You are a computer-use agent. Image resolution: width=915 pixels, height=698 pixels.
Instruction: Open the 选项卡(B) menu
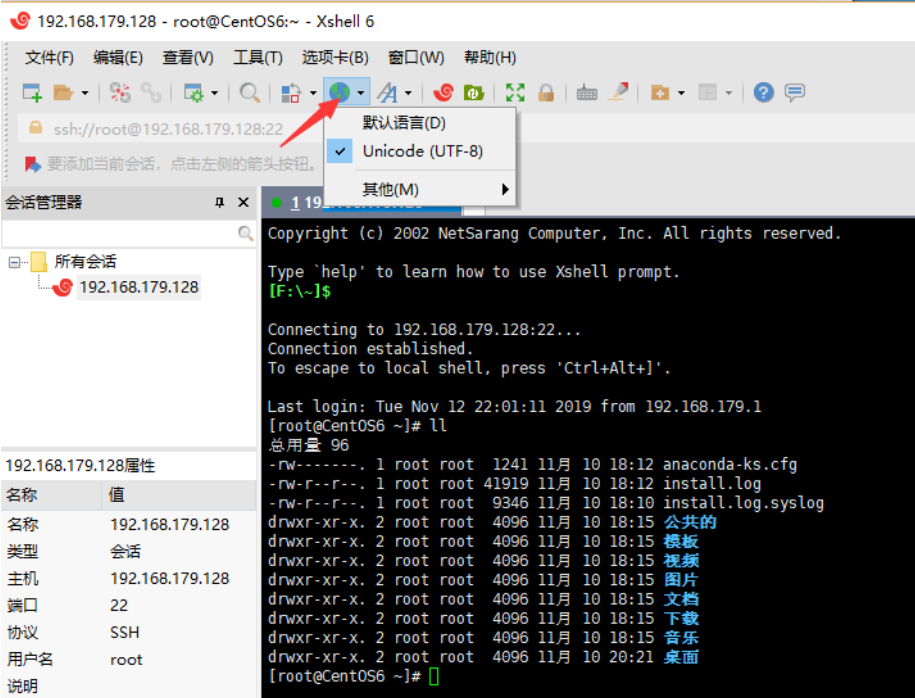[335, 57]
